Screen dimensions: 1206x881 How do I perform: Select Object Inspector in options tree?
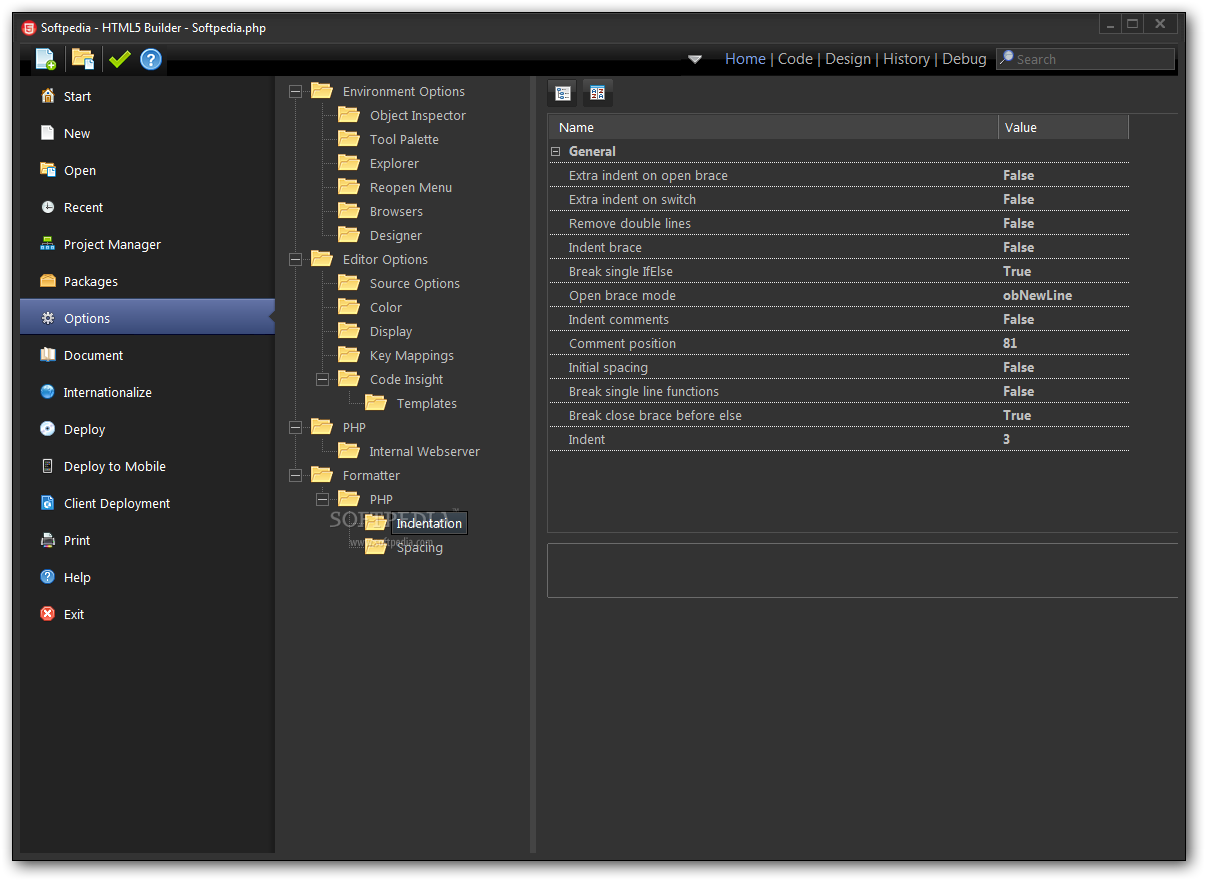click(418, 115)
